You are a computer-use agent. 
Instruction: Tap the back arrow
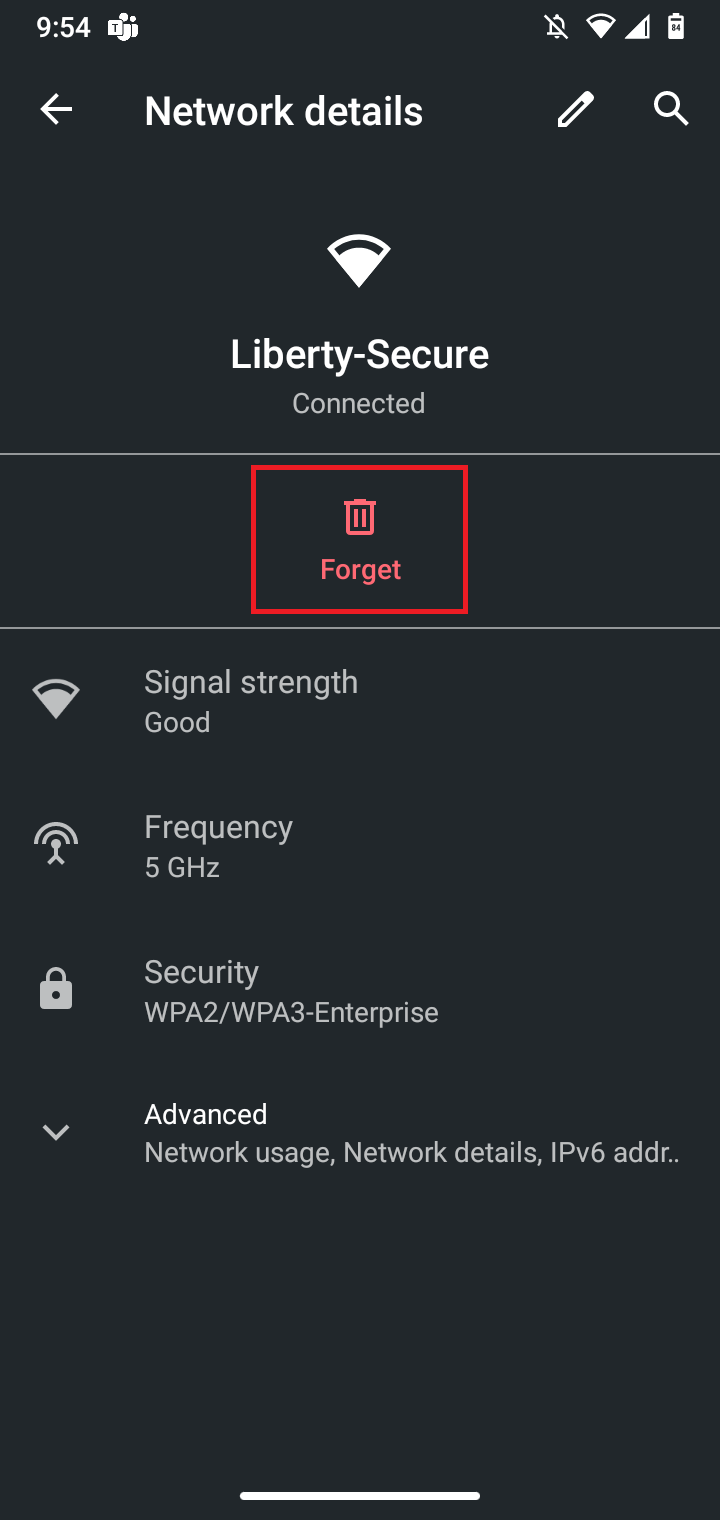coord(56,110)
